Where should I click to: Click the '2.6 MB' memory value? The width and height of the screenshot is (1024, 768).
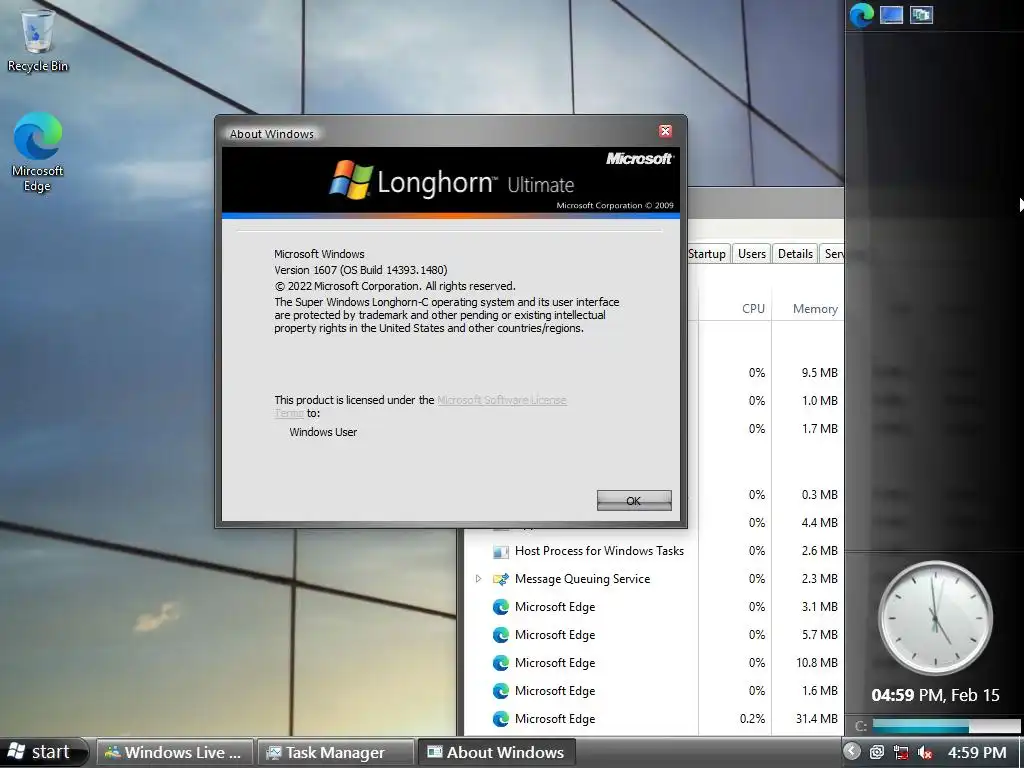pyautogui.click(x=820, y=551)
